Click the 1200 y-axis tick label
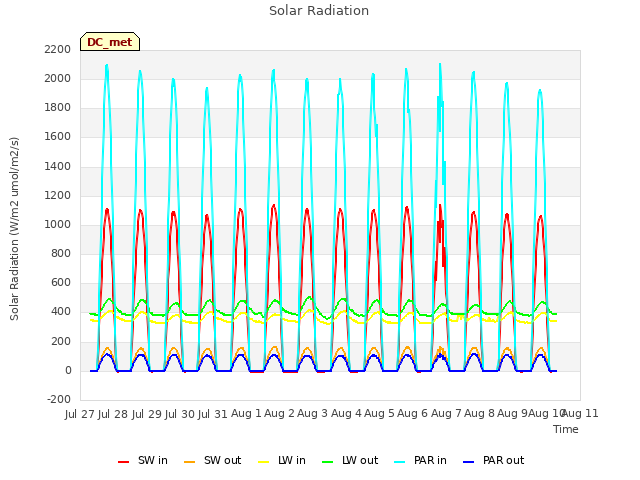The height and width of the screenshot is (480, 640). pyautogui.click(x=58, y=196)
